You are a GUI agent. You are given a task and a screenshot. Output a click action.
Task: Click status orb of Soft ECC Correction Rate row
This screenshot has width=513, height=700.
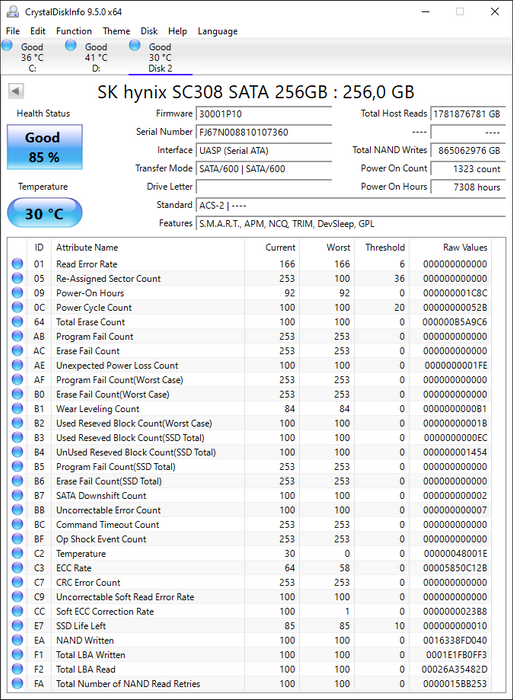(17, 611)
